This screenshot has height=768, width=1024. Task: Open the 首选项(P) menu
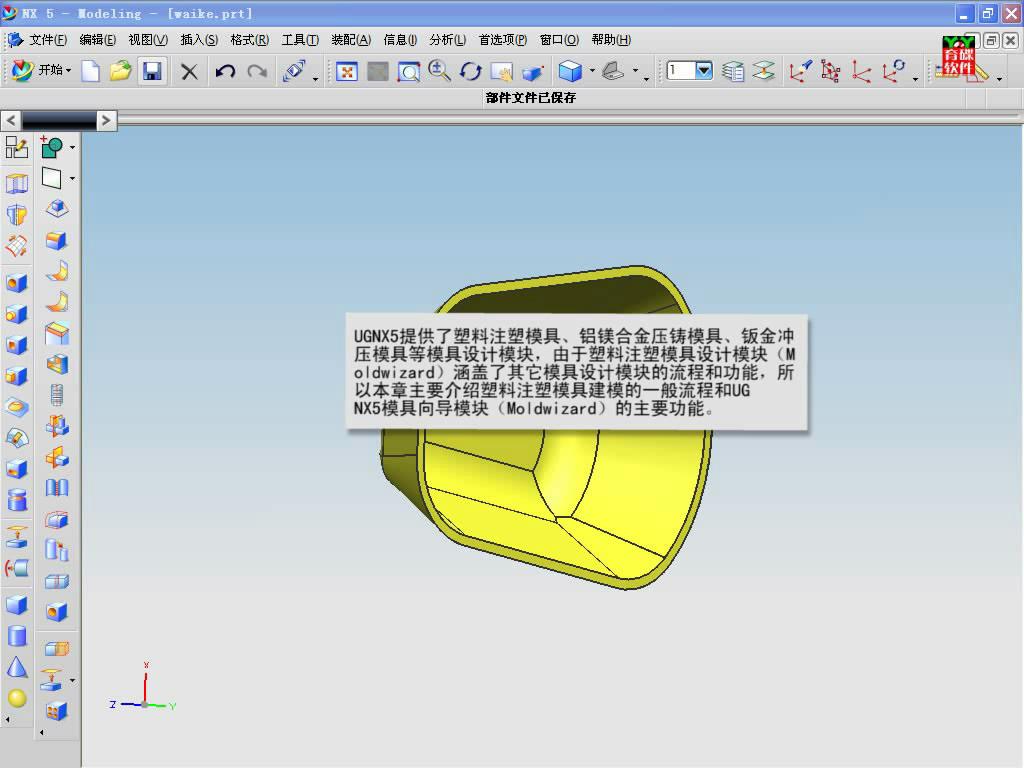(502, 40)
